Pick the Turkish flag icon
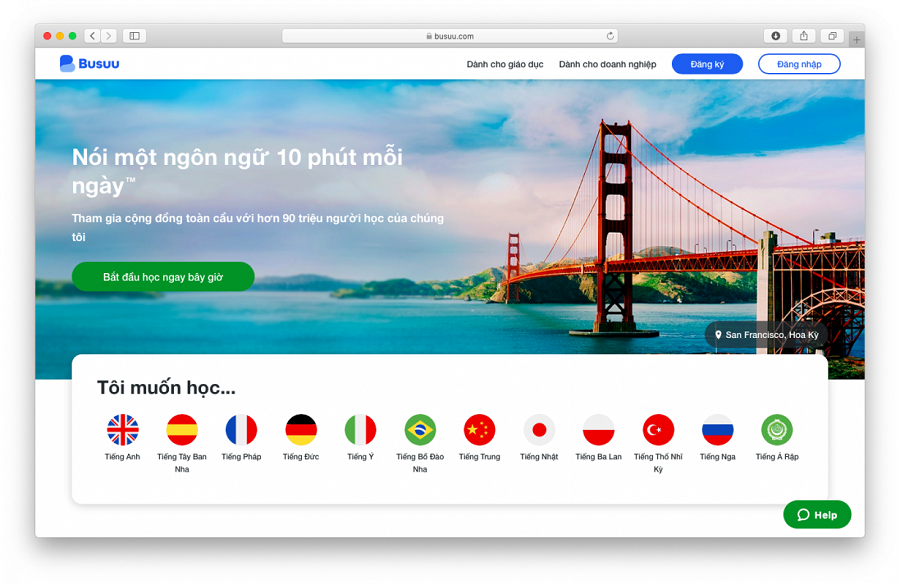The image size is (900, 584). (x=658, y=430)
